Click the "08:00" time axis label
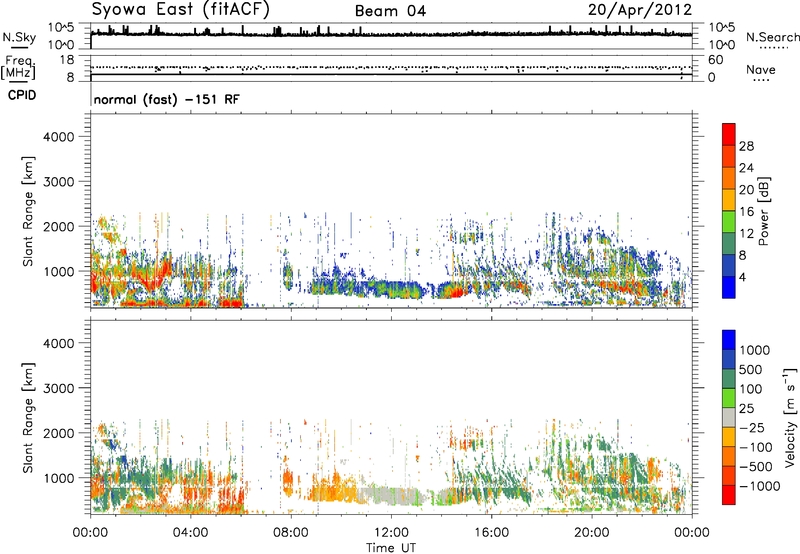The height and width of the screenshot is (554, 800). [x=291, y=533]
